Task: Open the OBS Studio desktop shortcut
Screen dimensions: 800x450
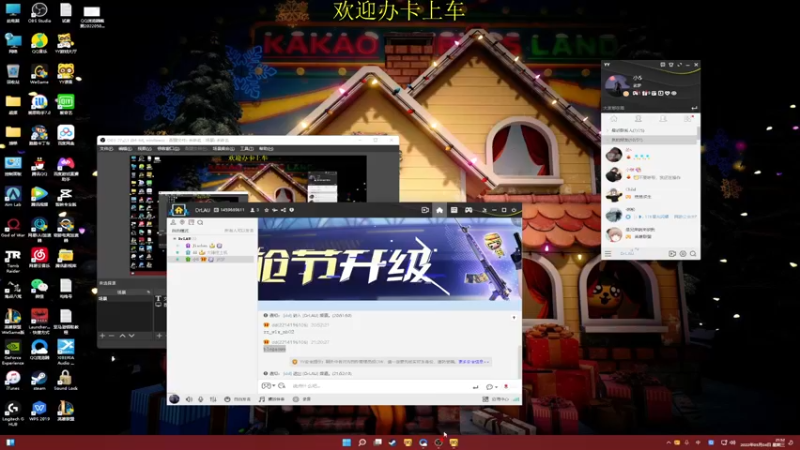Action: point(39,12)
